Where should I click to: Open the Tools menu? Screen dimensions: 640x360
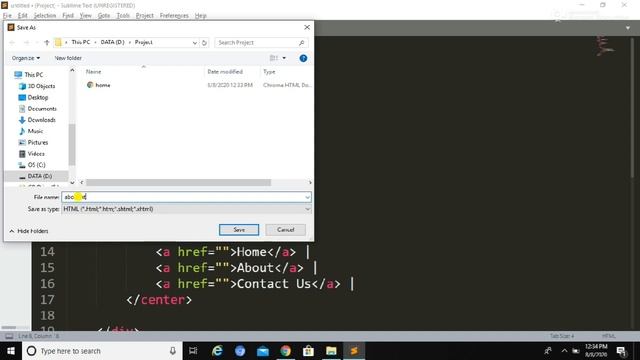pos(123,16)
